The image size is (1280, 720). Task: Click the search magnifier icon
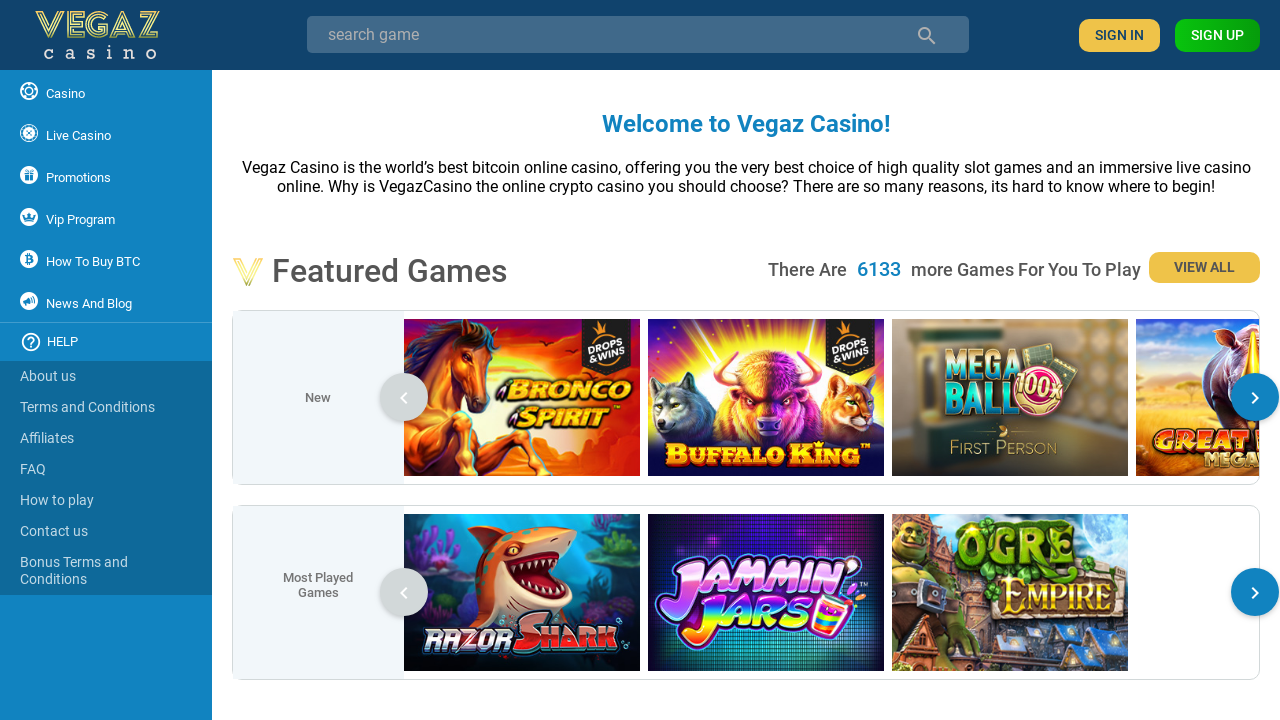(x=927, y=36)
